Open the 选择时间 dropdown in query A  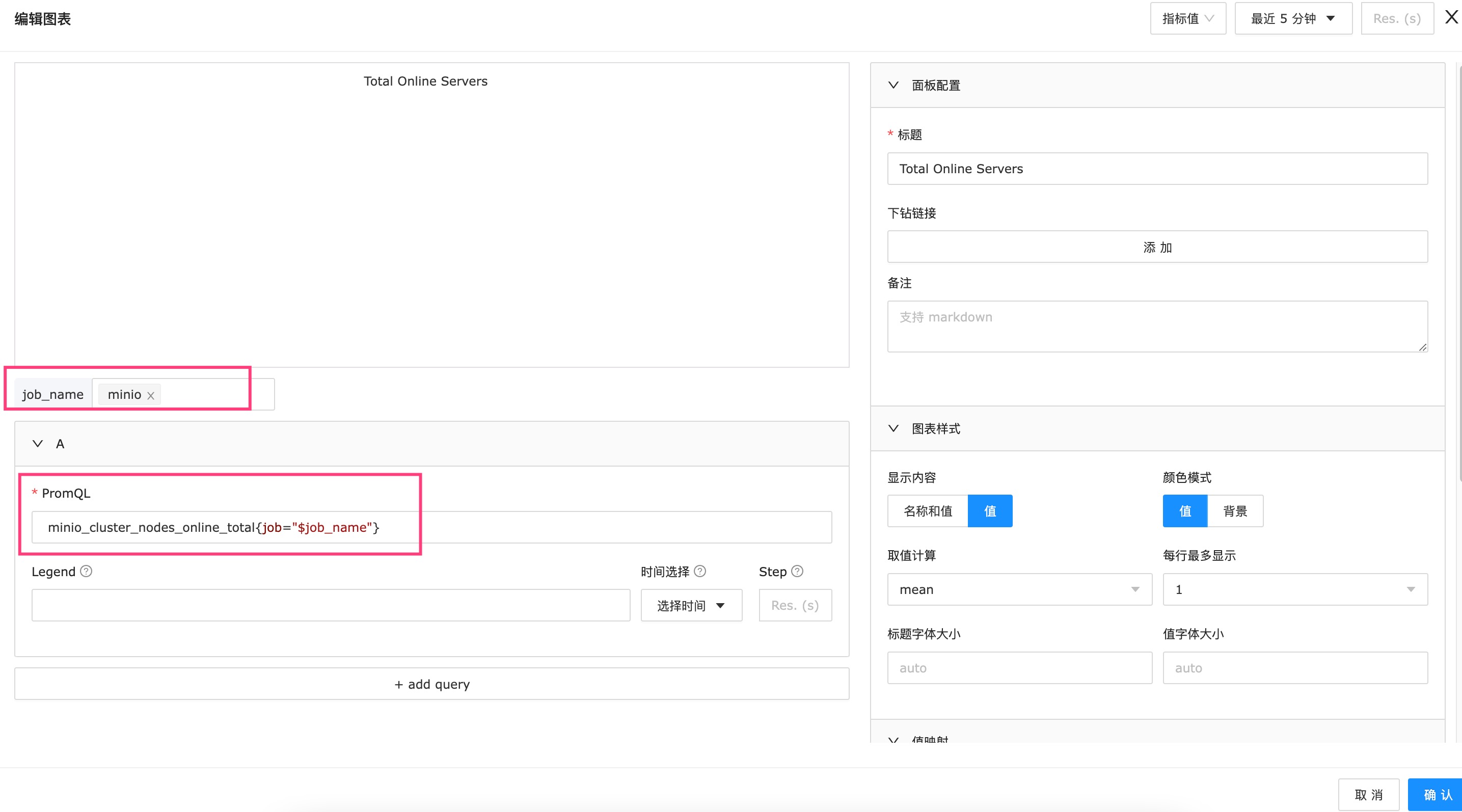click(691, 606)
